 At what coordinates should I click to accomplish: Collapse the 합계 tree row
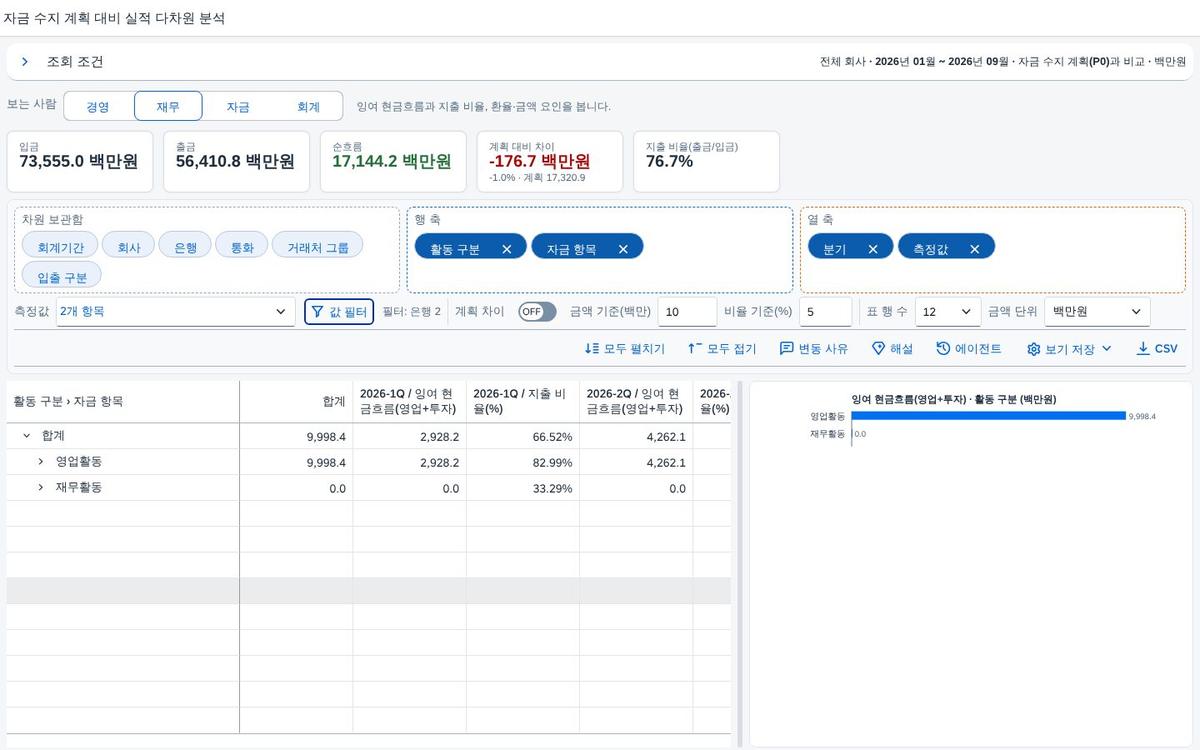tap(26, 436)
